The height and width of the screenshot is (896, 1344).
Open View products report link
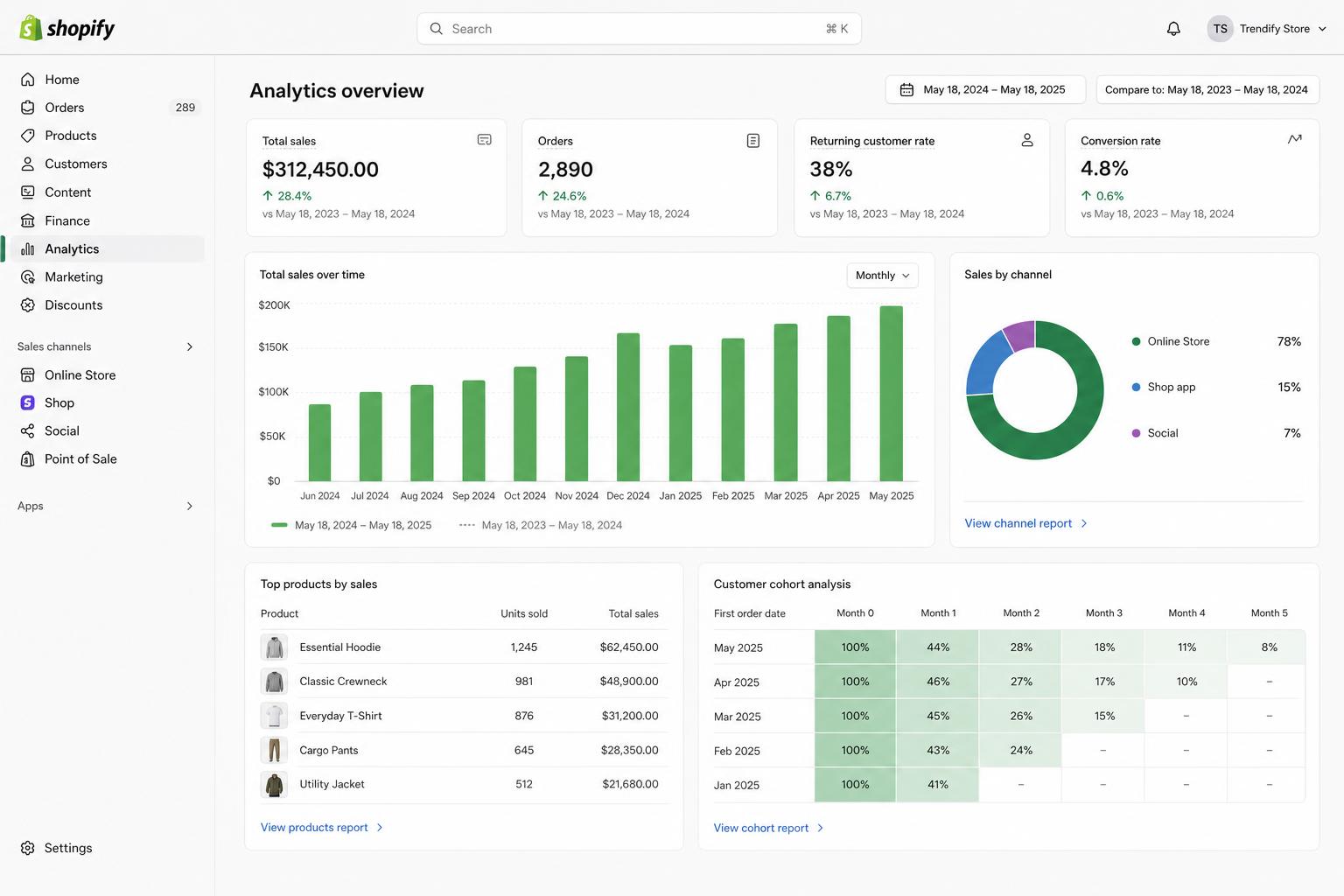pyautogui.click(x=321, y=828)
